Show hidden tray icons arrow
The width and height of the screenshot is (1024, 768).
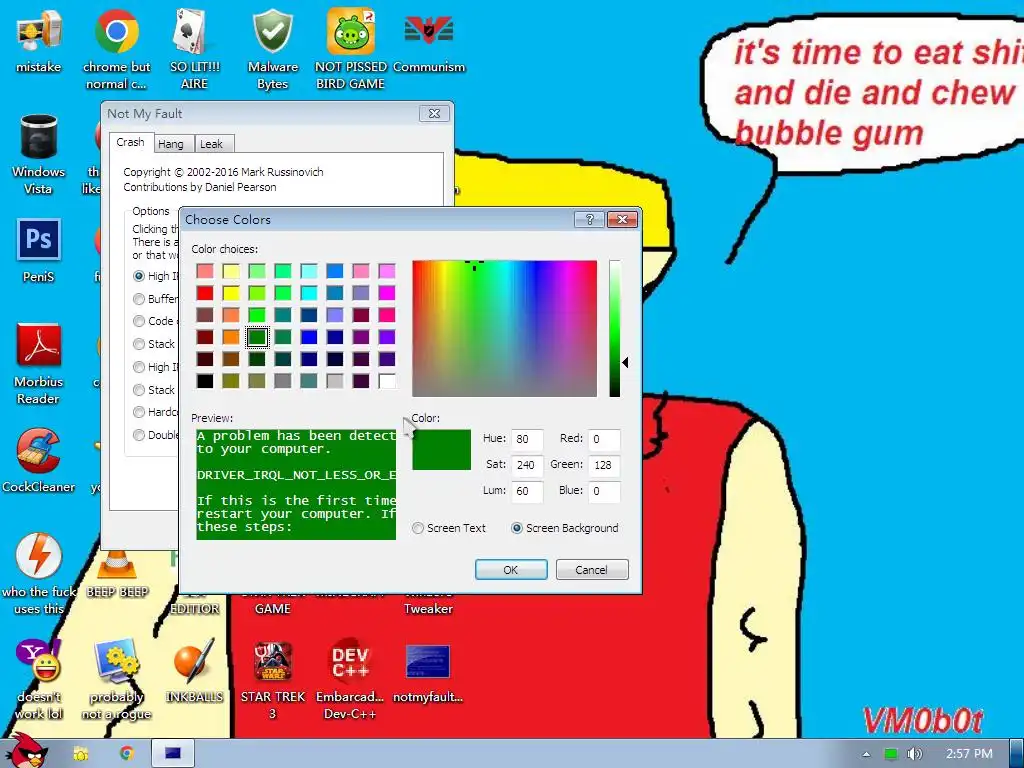(x=866, y=754)
